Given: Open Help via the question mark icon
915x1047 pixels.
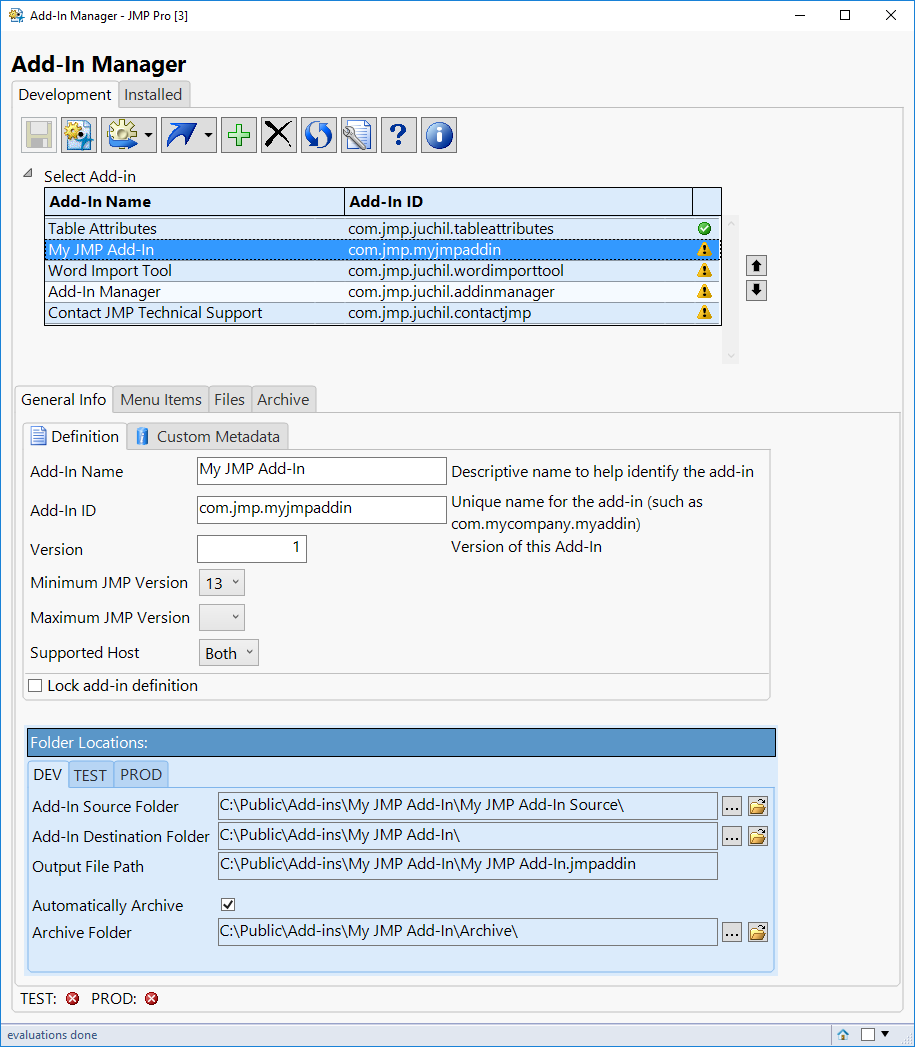Looking at the screenshot, I should click(x=398, y=135).
